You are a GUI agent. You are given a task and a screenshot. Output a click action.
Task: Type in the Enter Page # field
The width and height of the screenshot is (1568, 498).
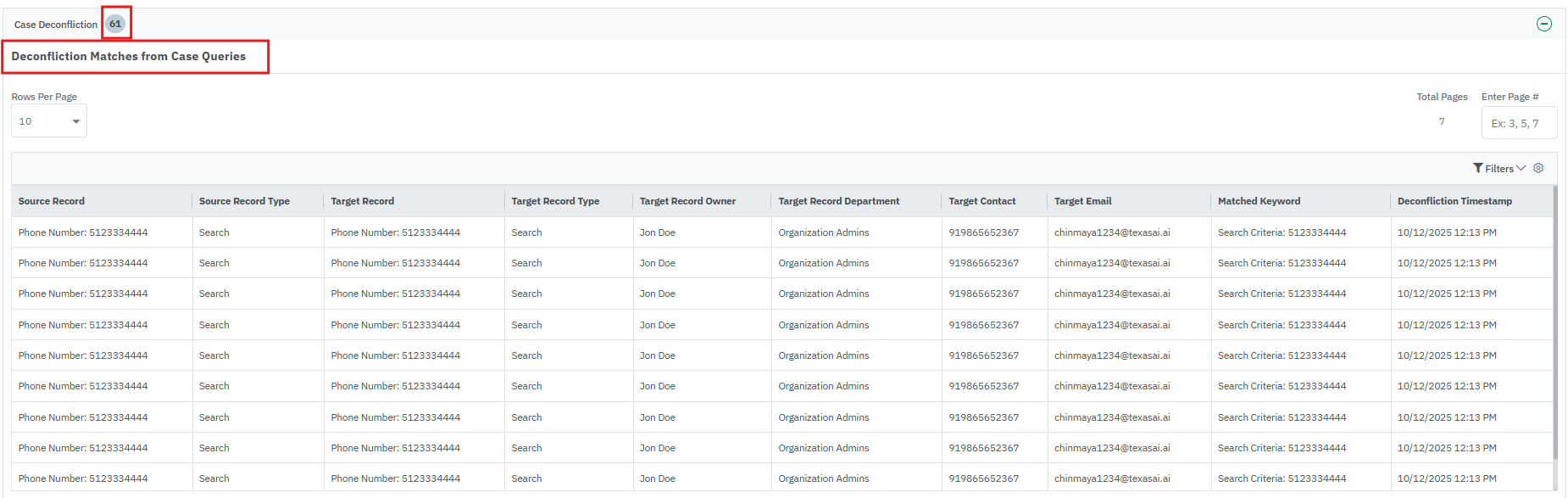pos(1519,123)
